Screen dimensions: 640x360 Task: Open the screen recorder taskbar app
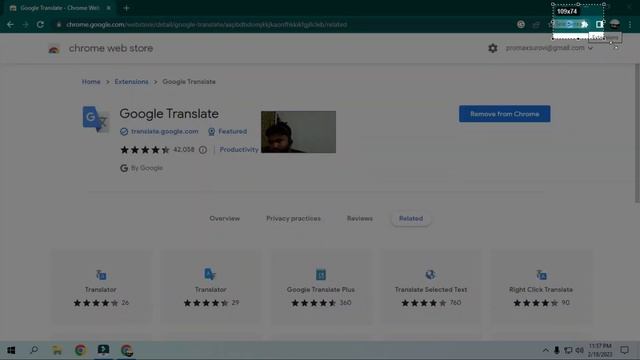tap(104, 350)
